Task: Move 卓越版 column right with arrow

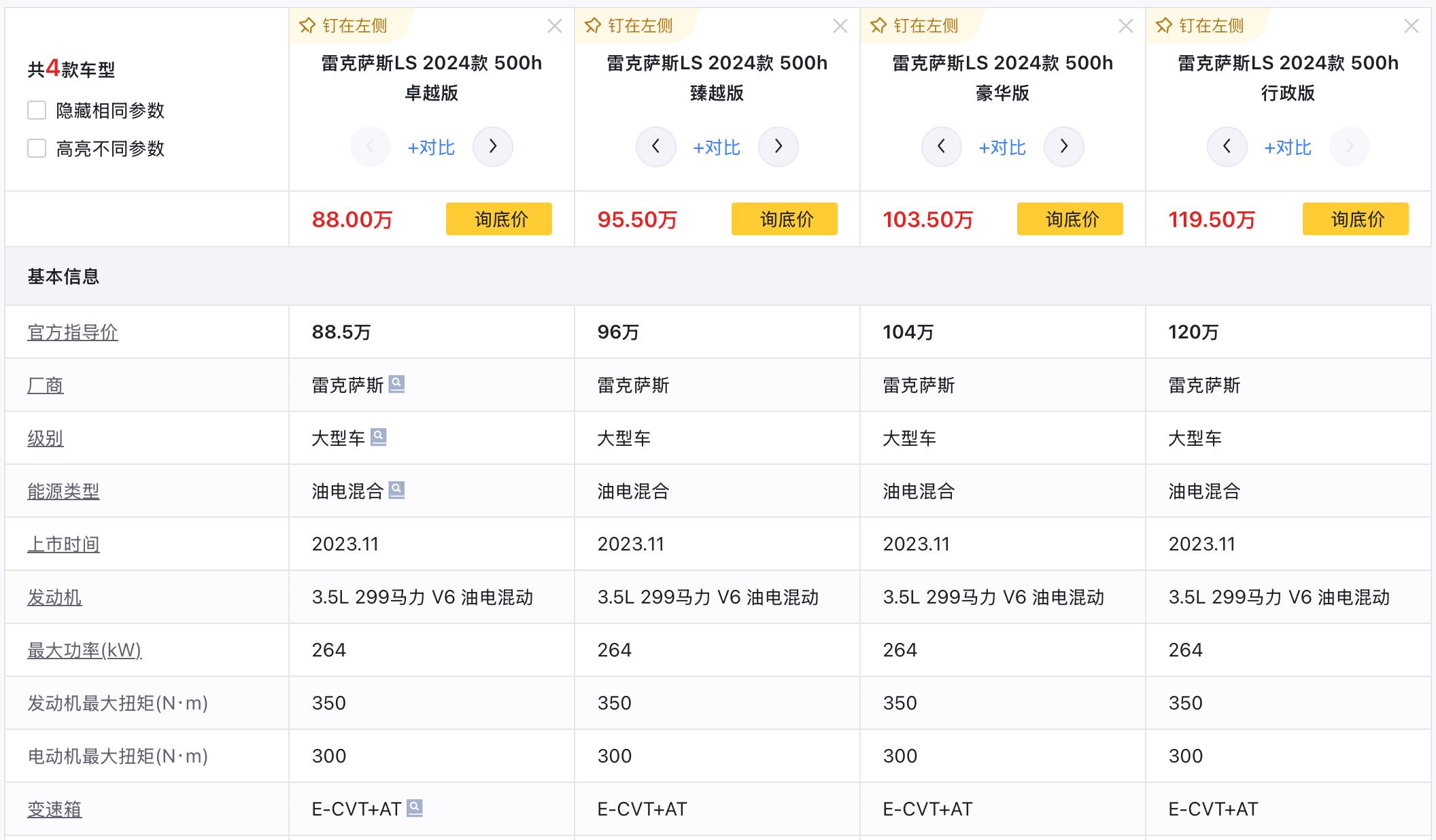Action: tap(493, 147)
